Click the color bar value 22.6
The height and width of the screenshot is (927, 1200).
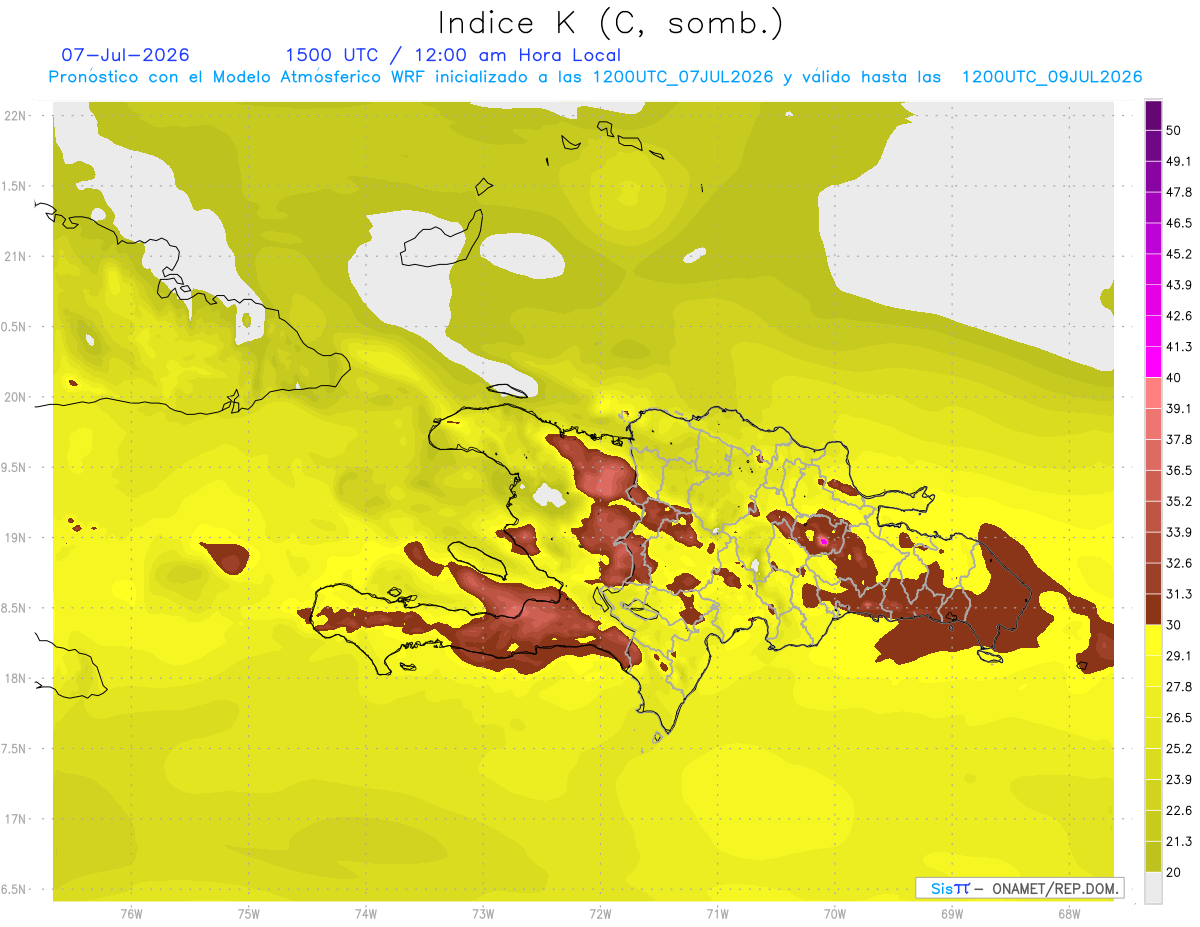point(1179,811)
